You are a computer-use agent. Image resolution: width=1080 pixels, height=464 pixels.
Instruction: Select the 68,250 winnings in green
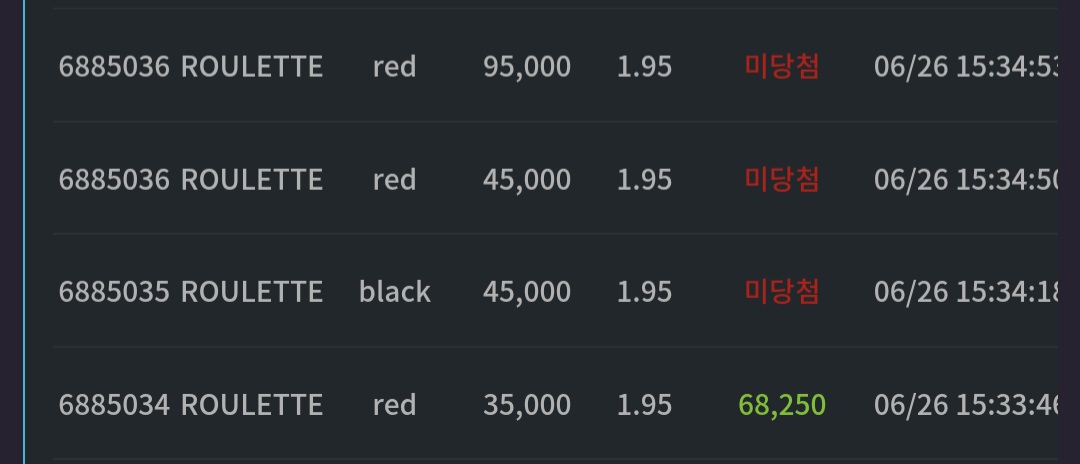point(782,404)
